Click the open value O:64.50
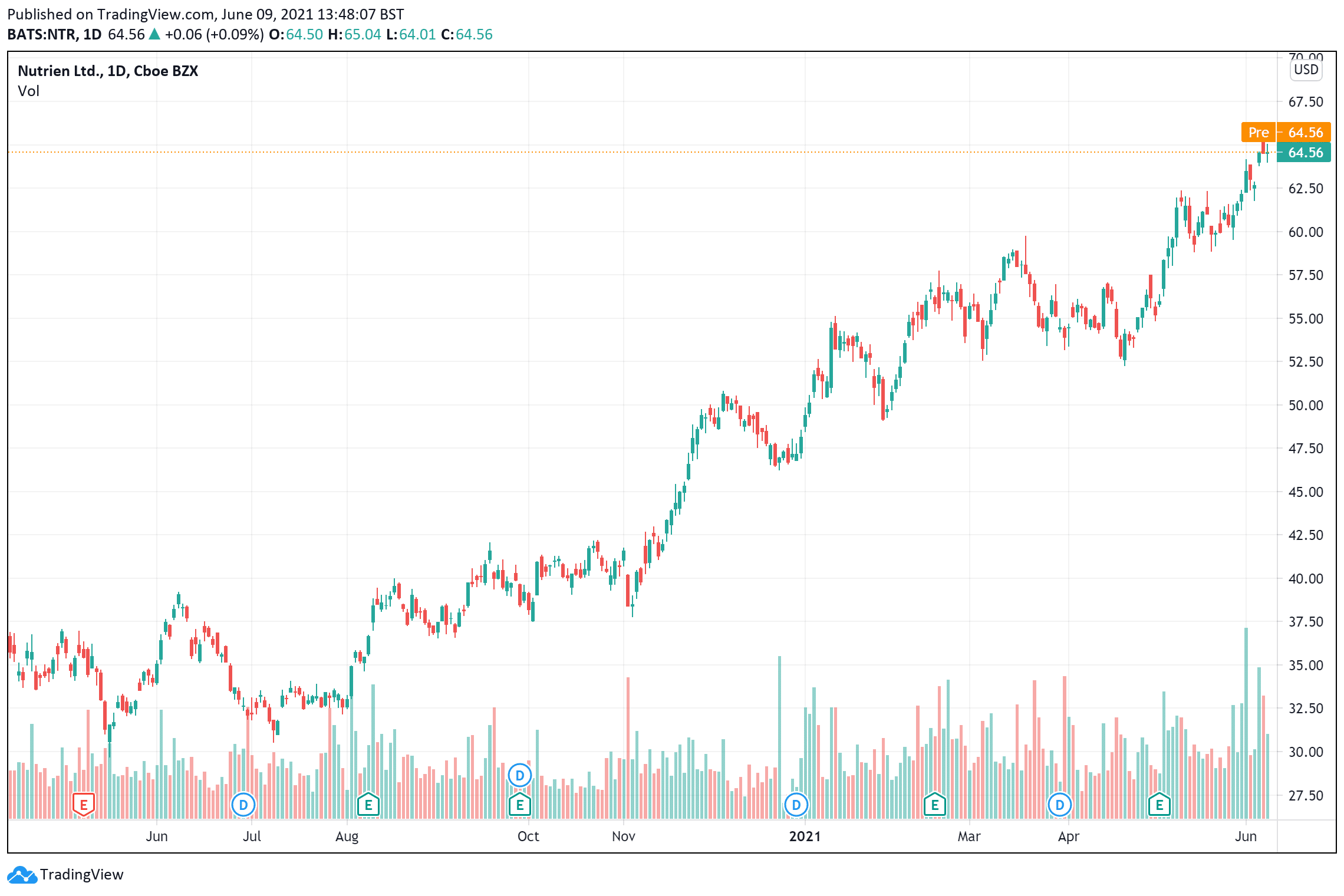 coord(296,35)
